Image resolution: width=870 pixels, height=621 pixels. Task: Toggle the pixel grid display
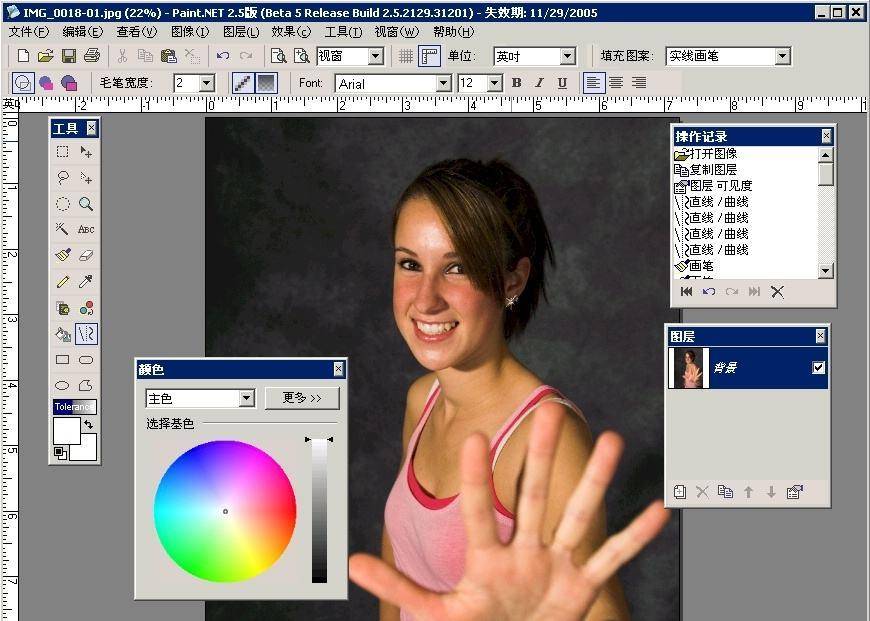[406, 56]
